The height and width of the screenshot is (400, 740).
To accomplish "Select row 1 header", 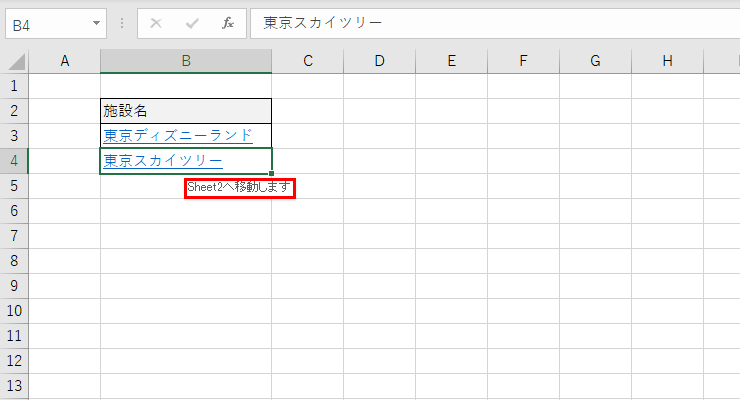I will 14,86.
